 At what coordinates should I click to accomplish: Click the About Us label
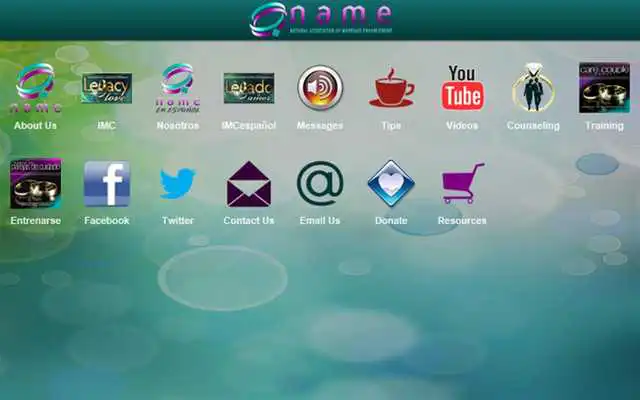tap(36, 126)
